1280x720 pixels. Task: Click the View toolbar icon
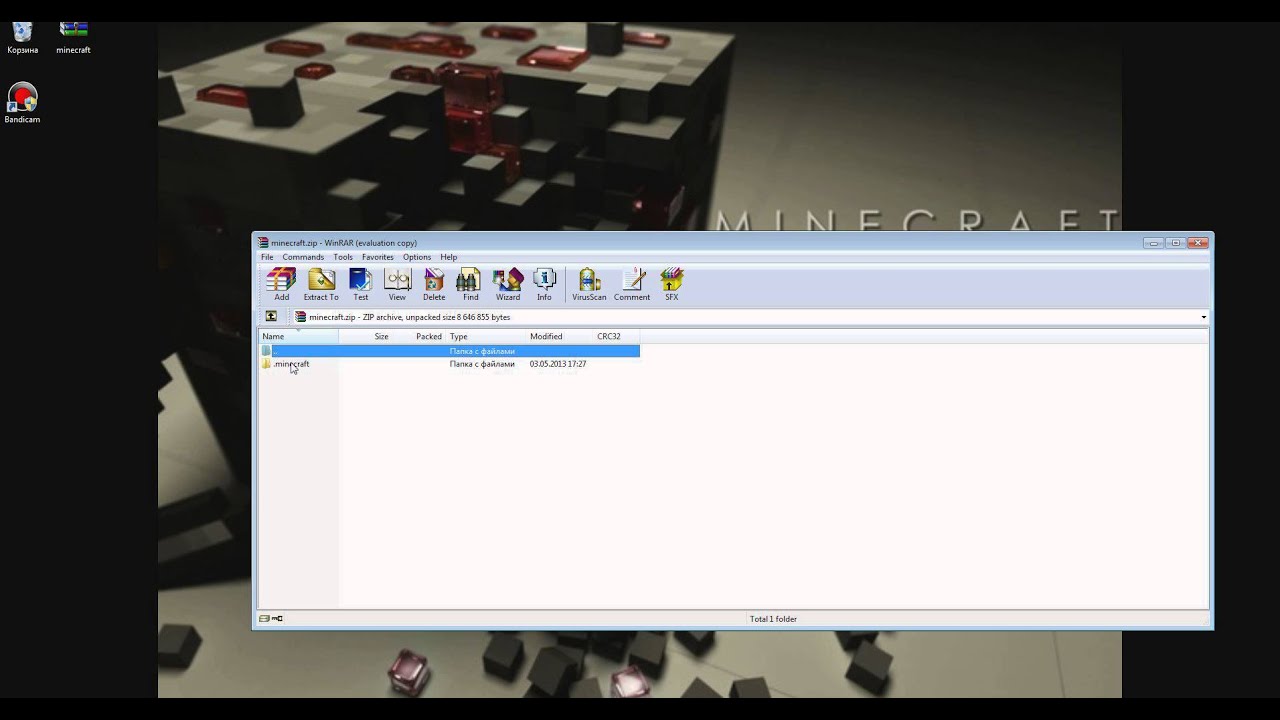click(x=397, y=284)
